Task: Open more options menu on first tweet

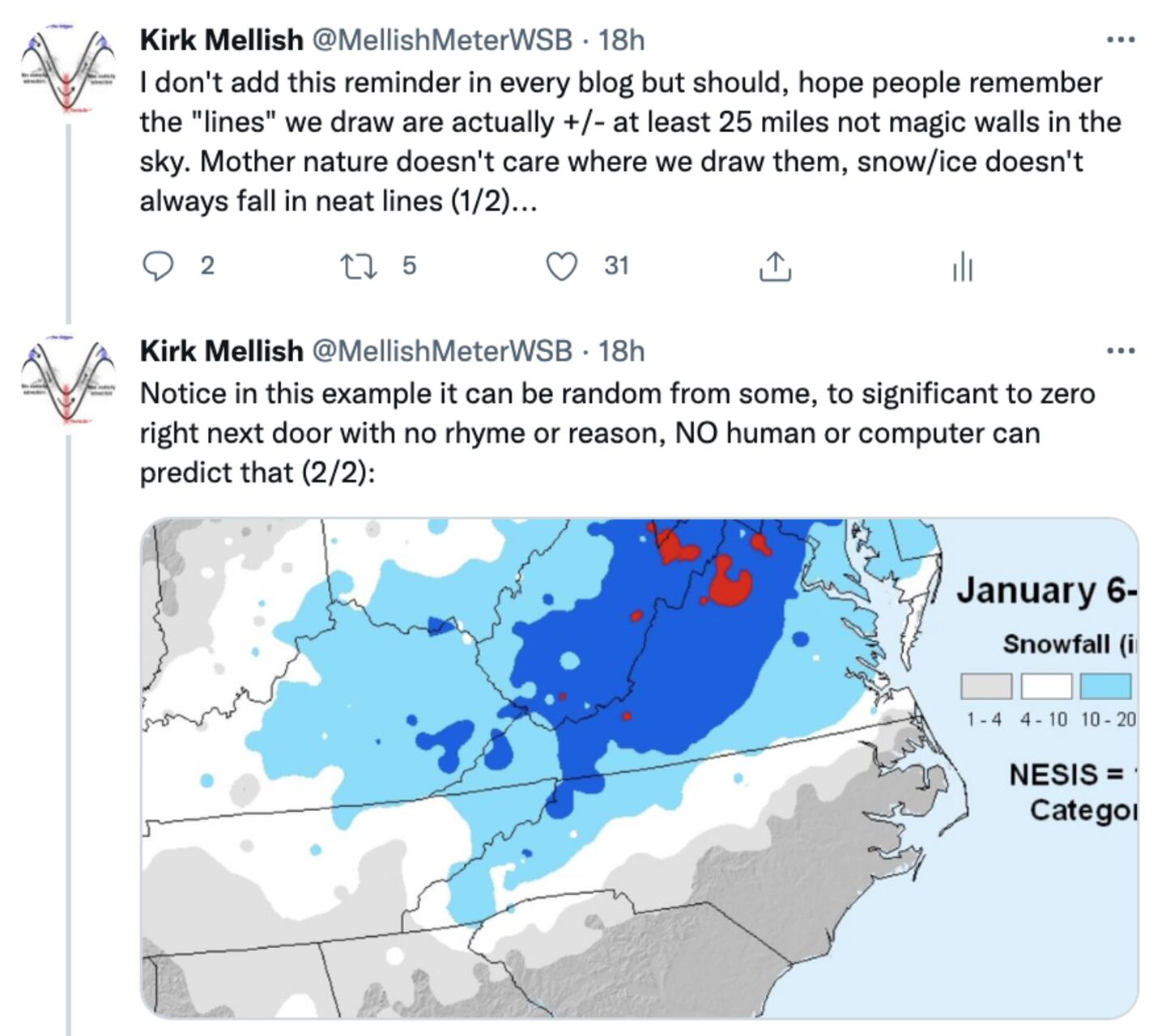Action: (1121, 39)
